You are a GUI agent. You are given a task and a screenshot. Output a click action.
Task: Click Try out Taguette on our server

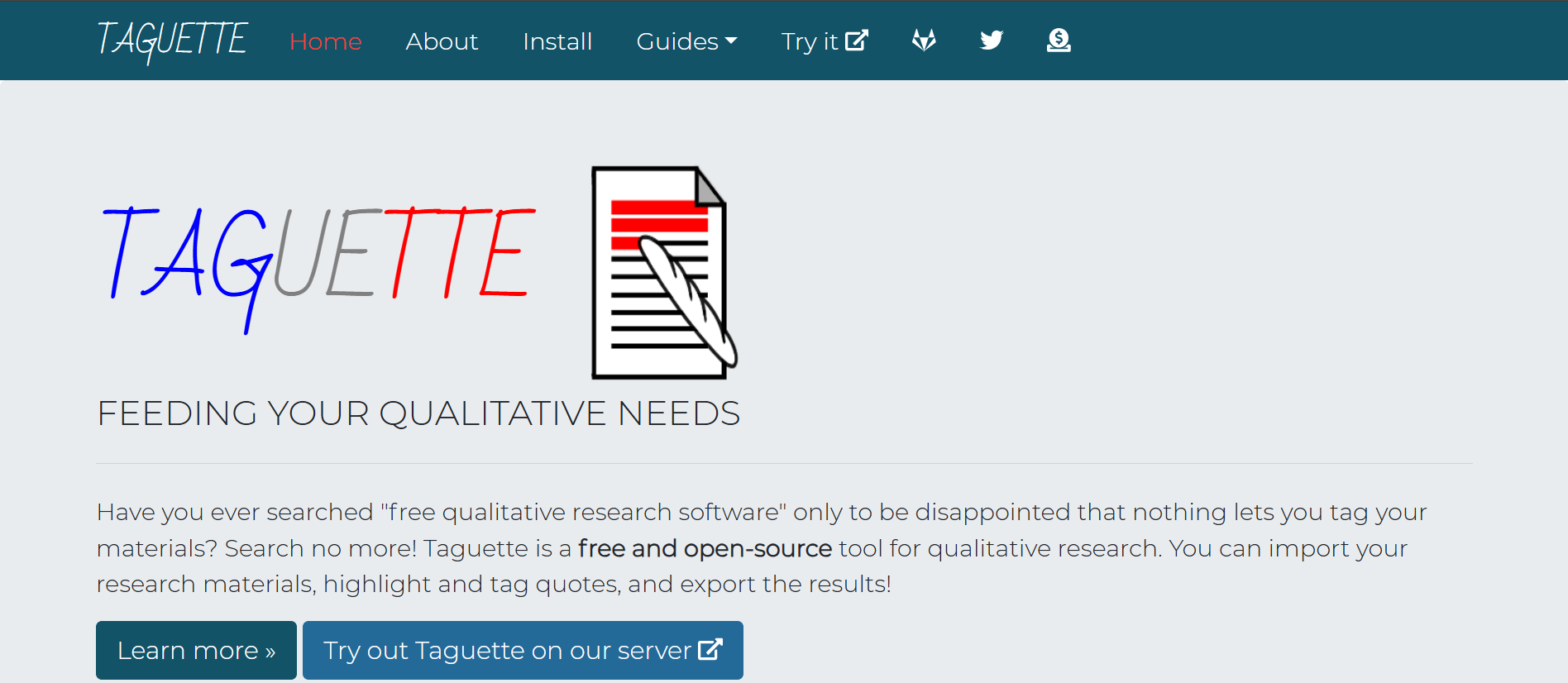[x=523, y=650]
